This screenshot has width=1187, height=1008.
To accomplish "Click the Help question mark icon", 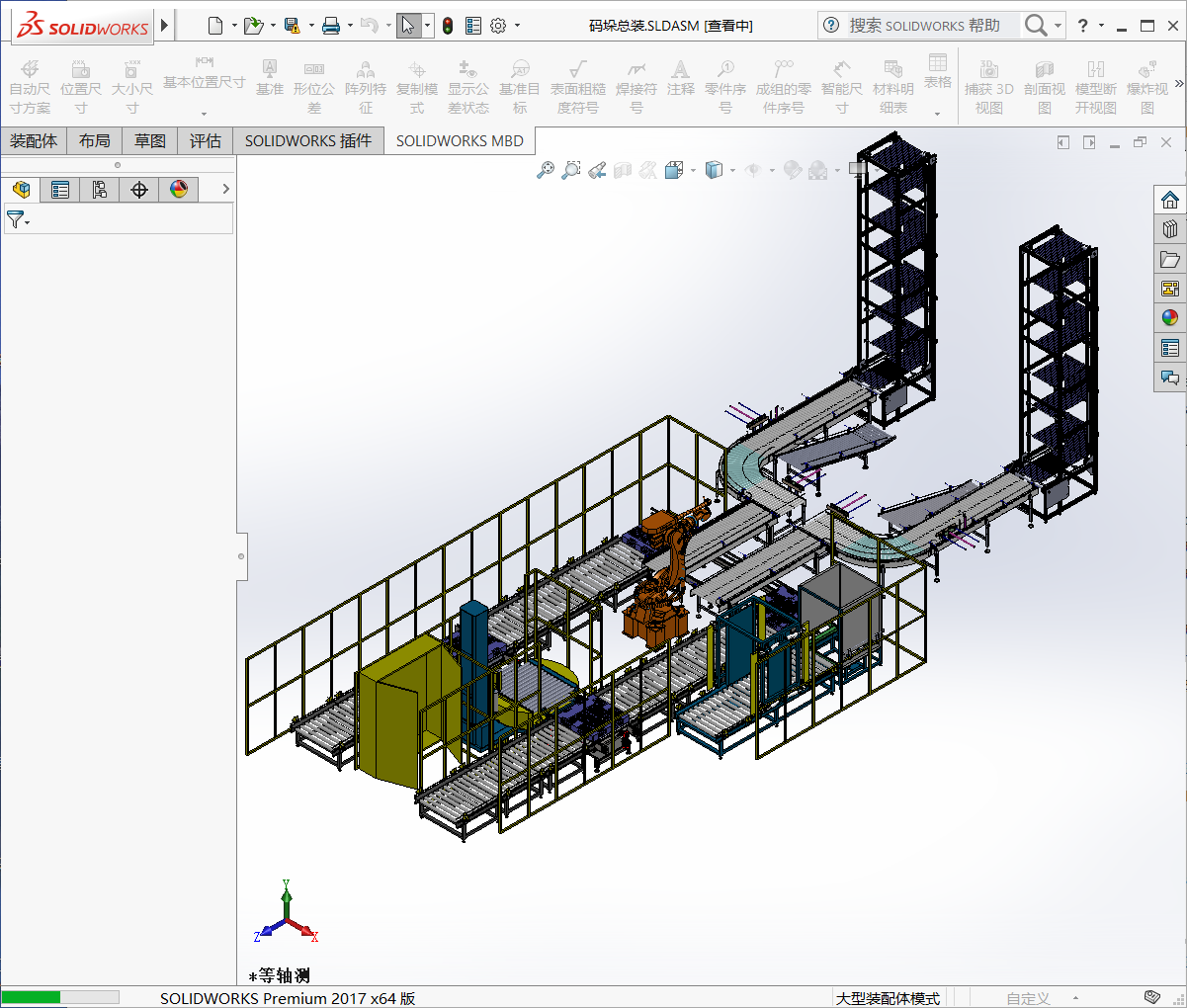I will point(1083,26).
